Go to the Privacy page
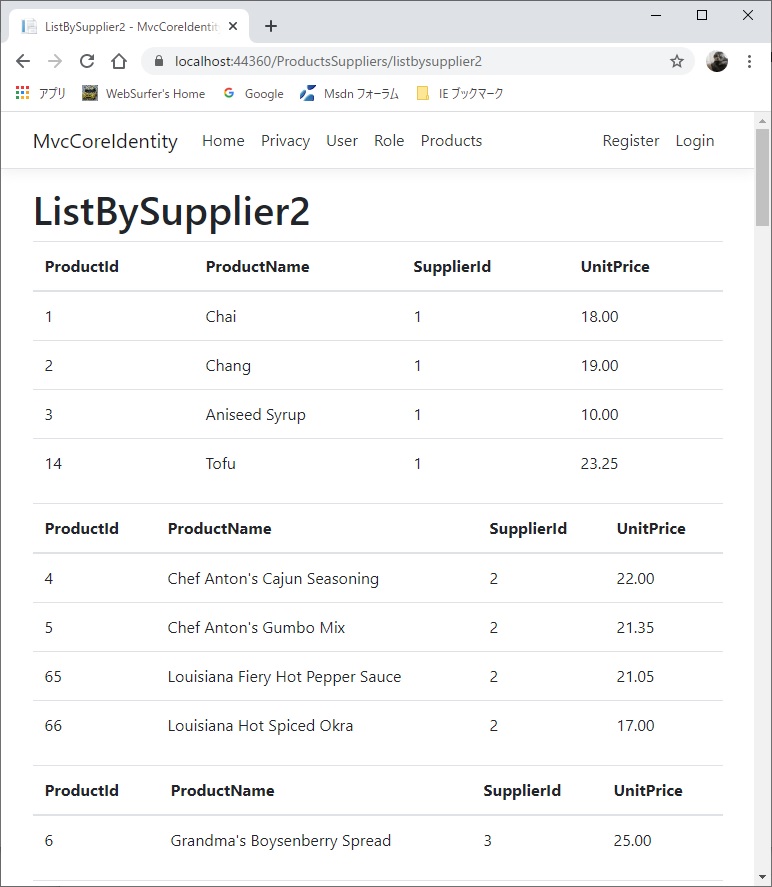772x887 pixels. click(285, 141)
